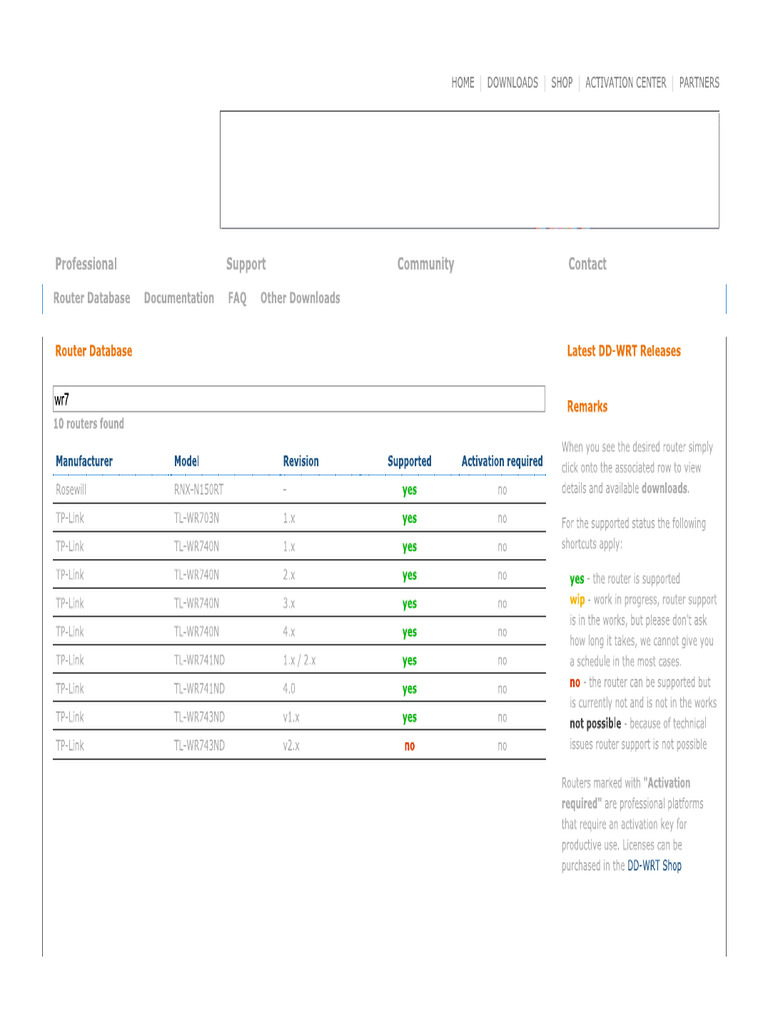Sort by Activation required column header

click(502, 461)
